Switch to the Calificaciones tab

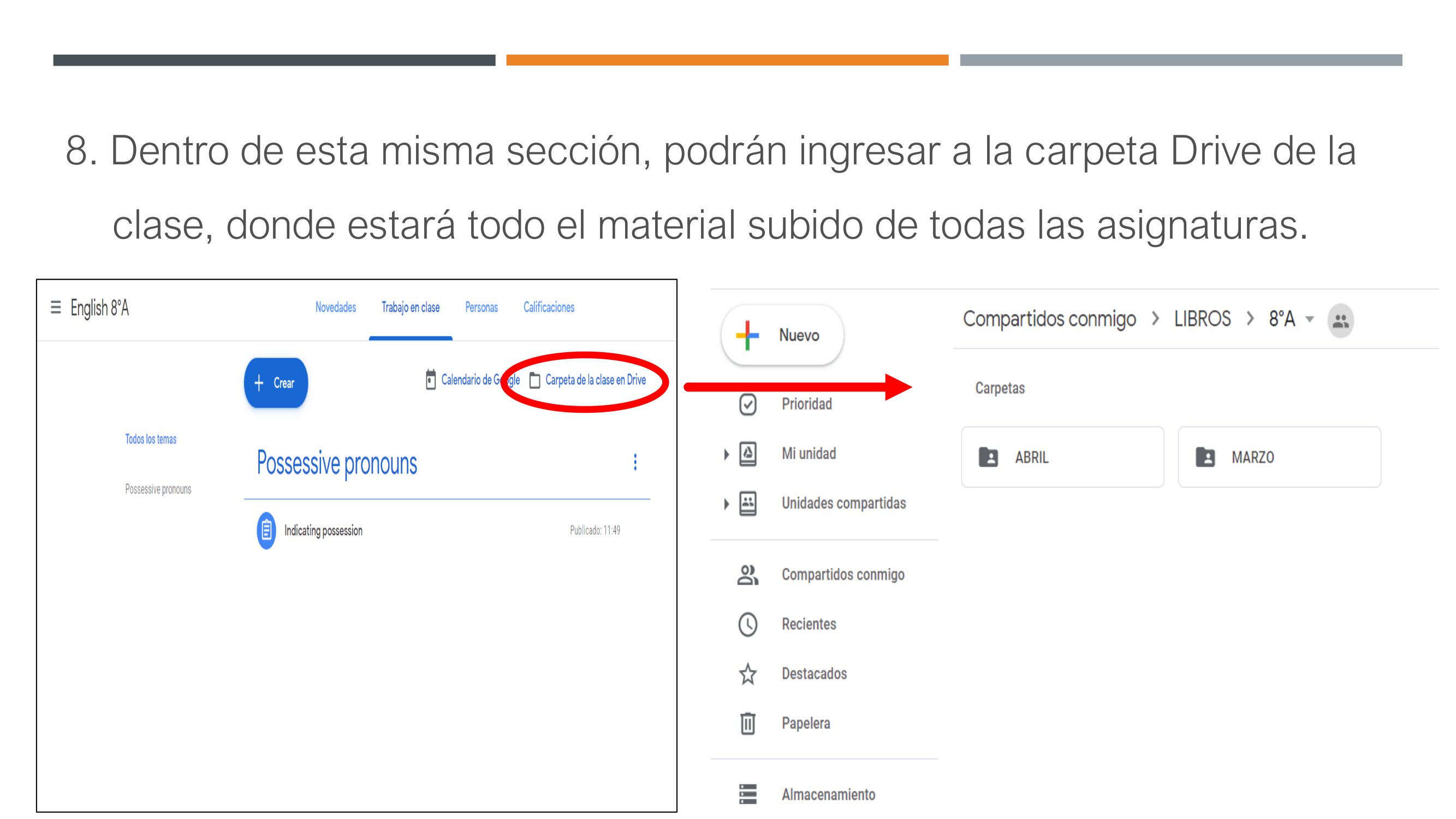click(548, 307)
